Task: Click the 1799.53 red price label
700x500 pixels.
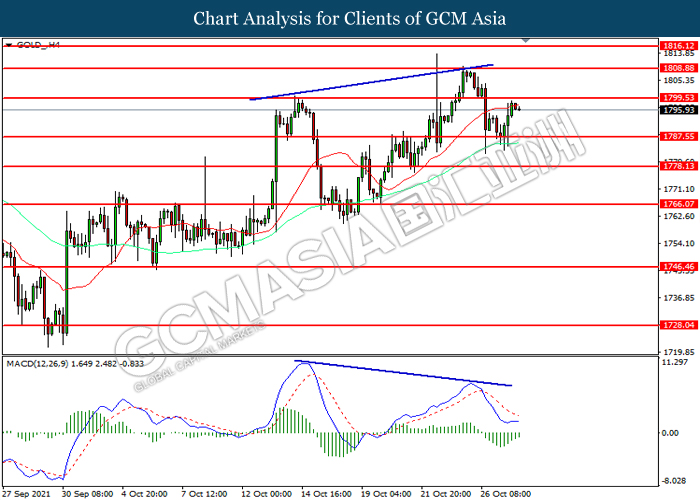Action: coord(679,98)
